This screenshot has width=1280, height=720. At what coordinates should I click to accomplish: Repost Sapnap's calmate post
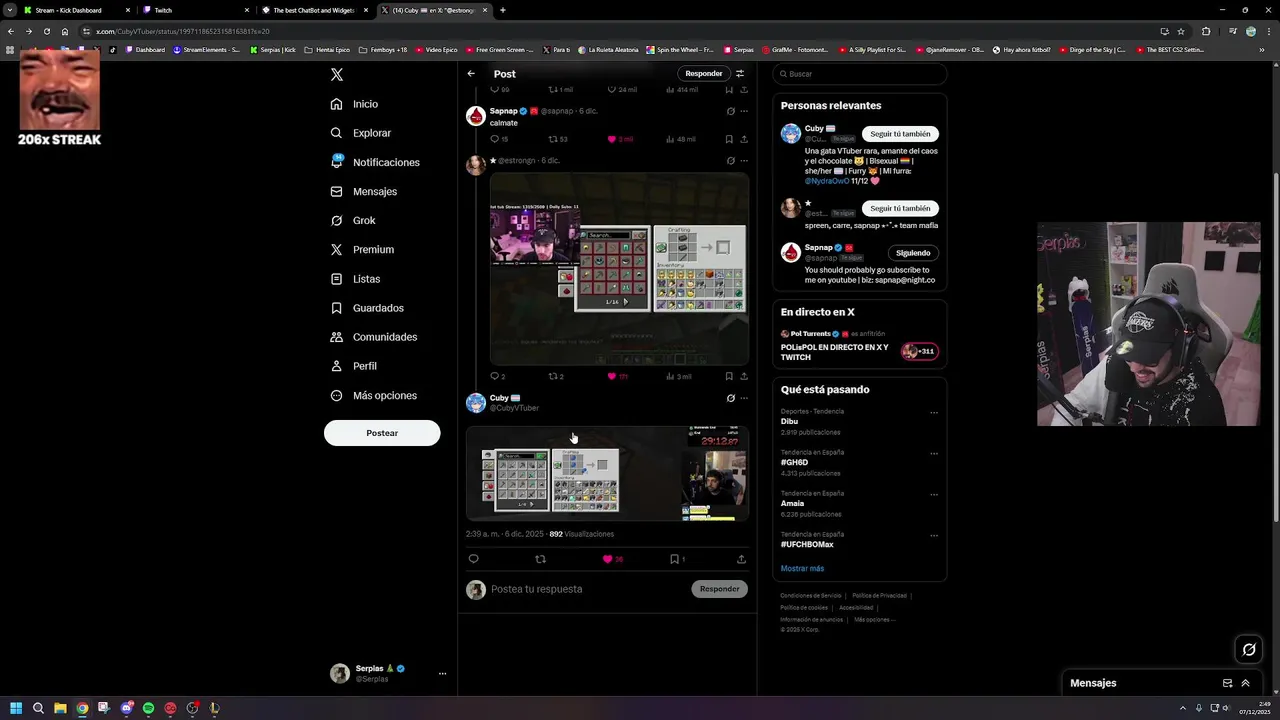point(552,139)
